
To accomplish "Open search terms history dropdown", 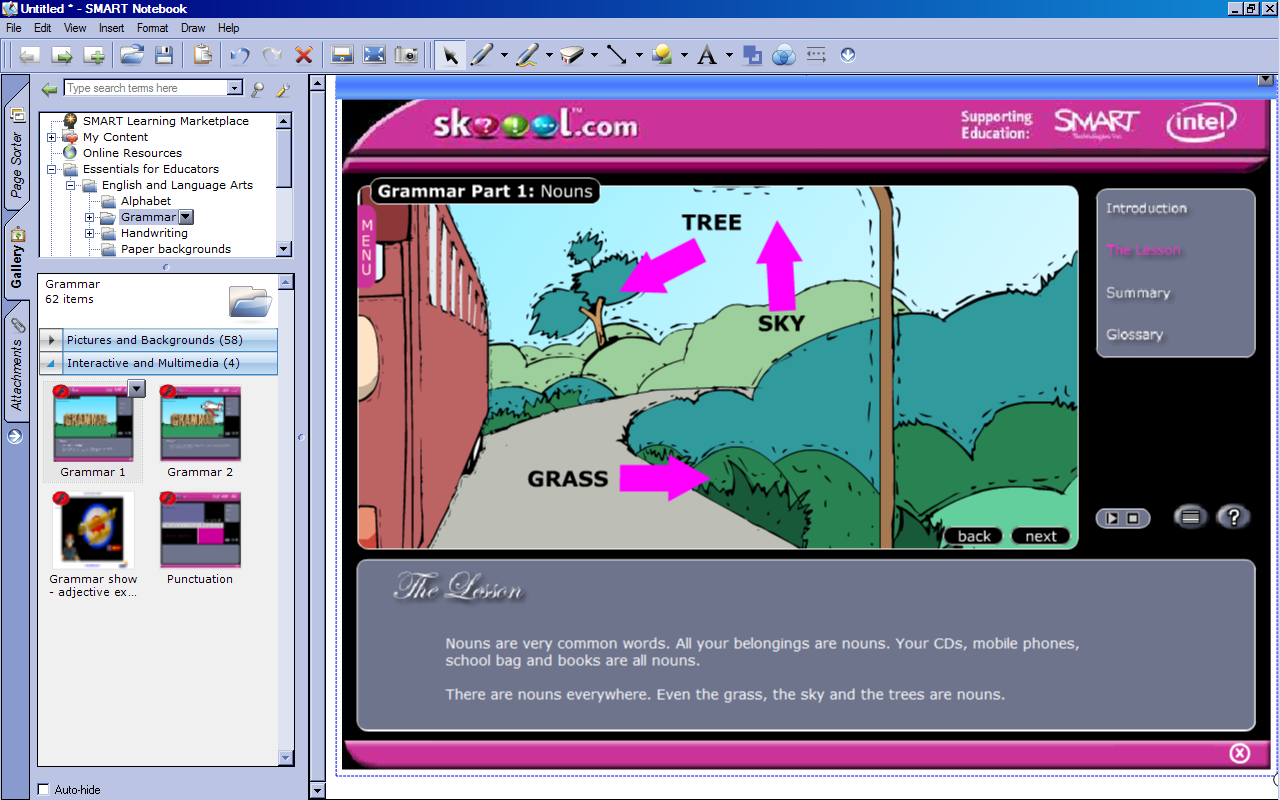I will [x=235, y=88].
